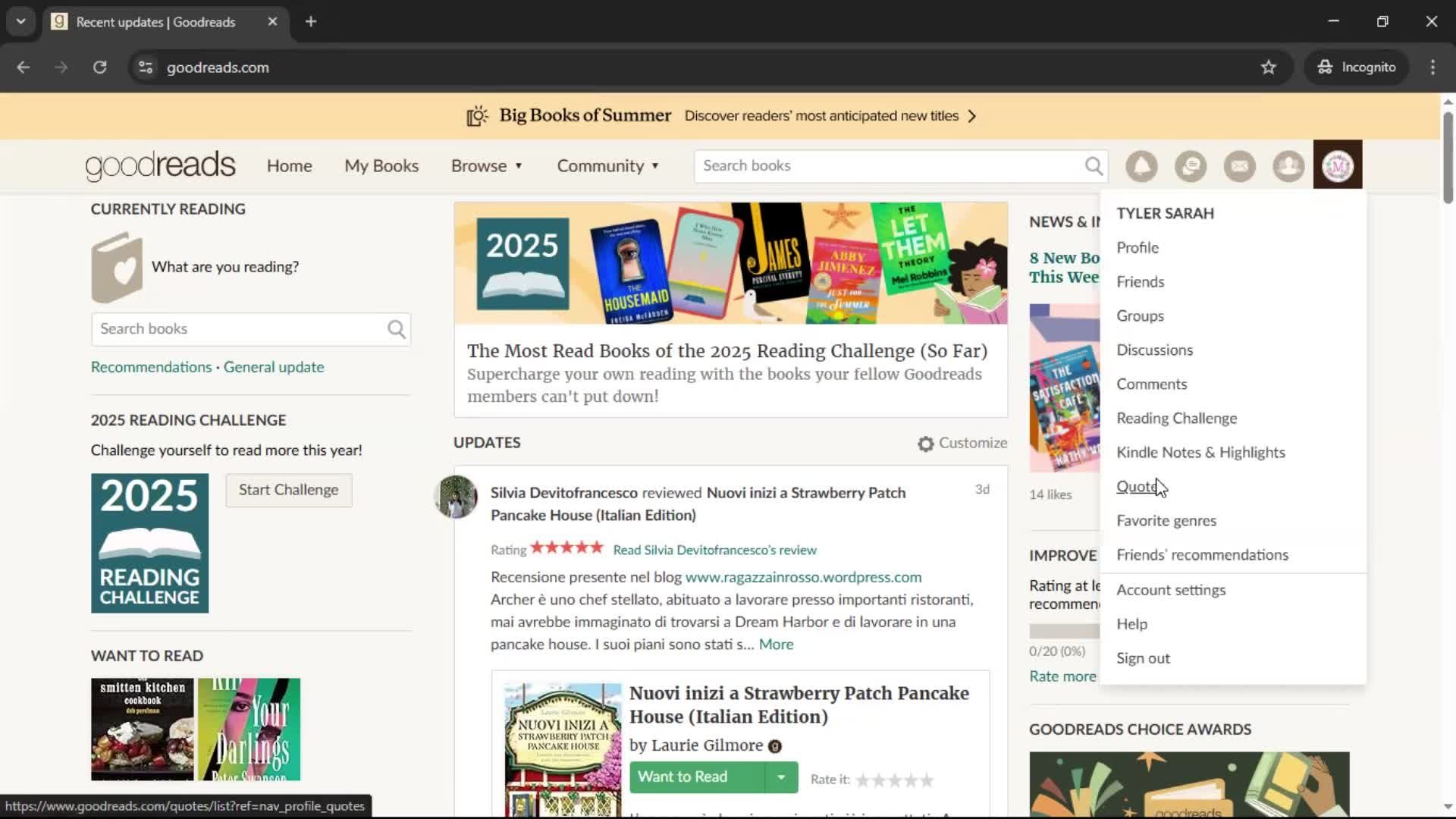
Task: Visit www.ragazzainrosso.wordpress.com link
Action: [x=804, y=577]
